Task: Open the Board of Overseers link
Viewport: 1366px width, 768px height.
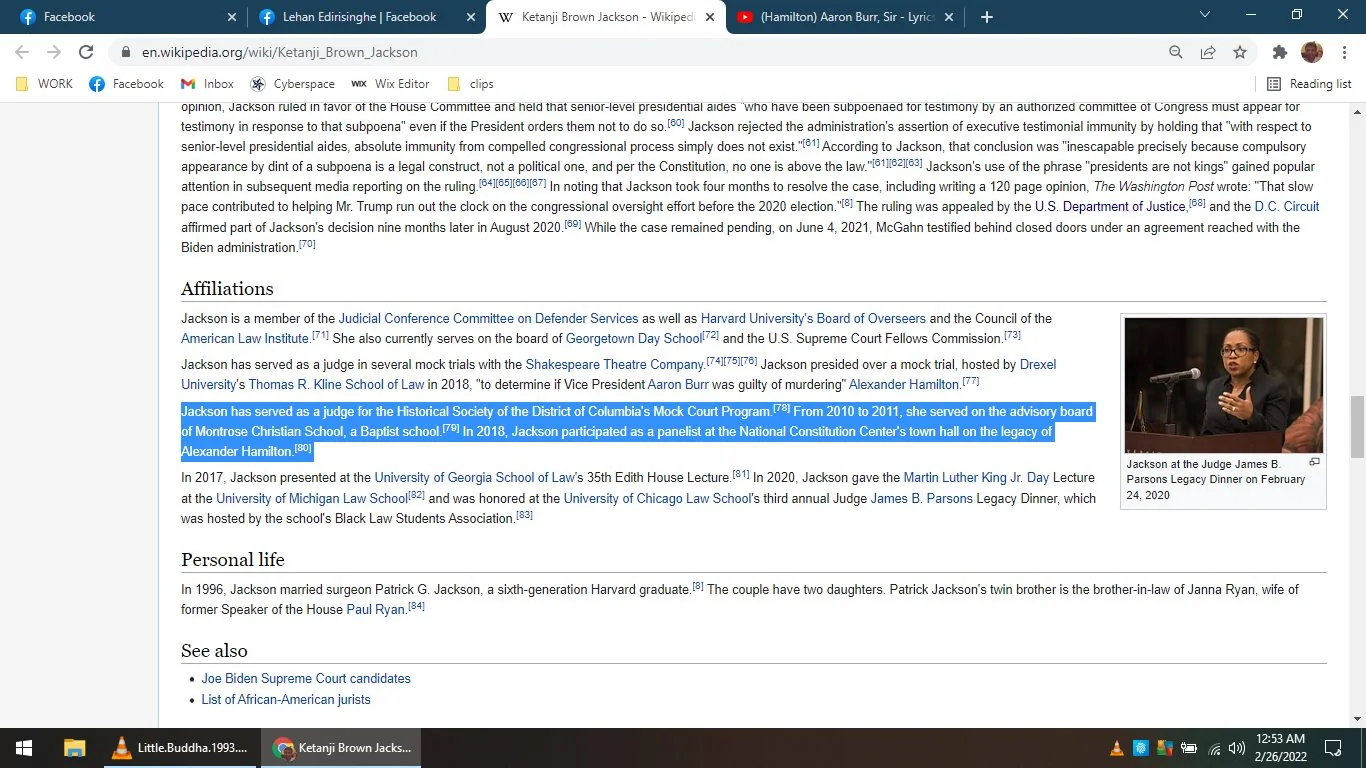Action: pyautogui.click(x=871, y=319)
